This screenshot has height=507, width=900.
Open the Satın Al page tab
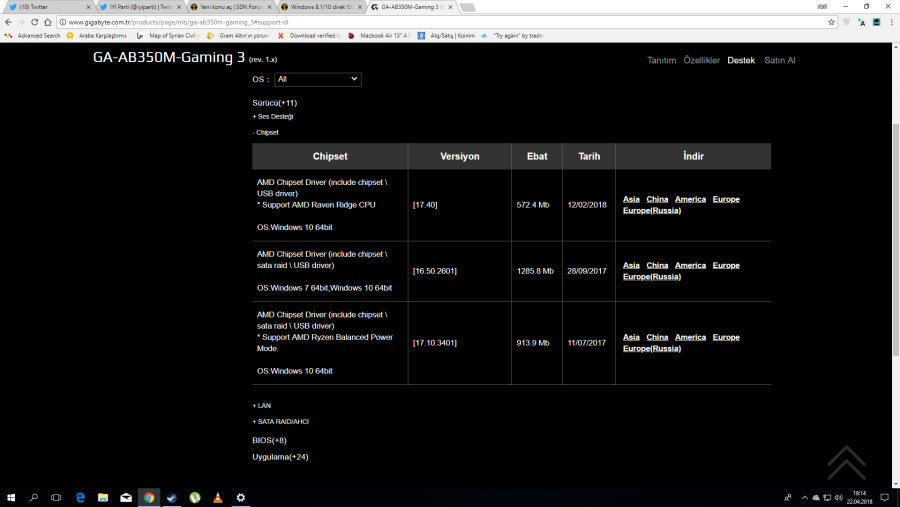click(x=779, y=60)
